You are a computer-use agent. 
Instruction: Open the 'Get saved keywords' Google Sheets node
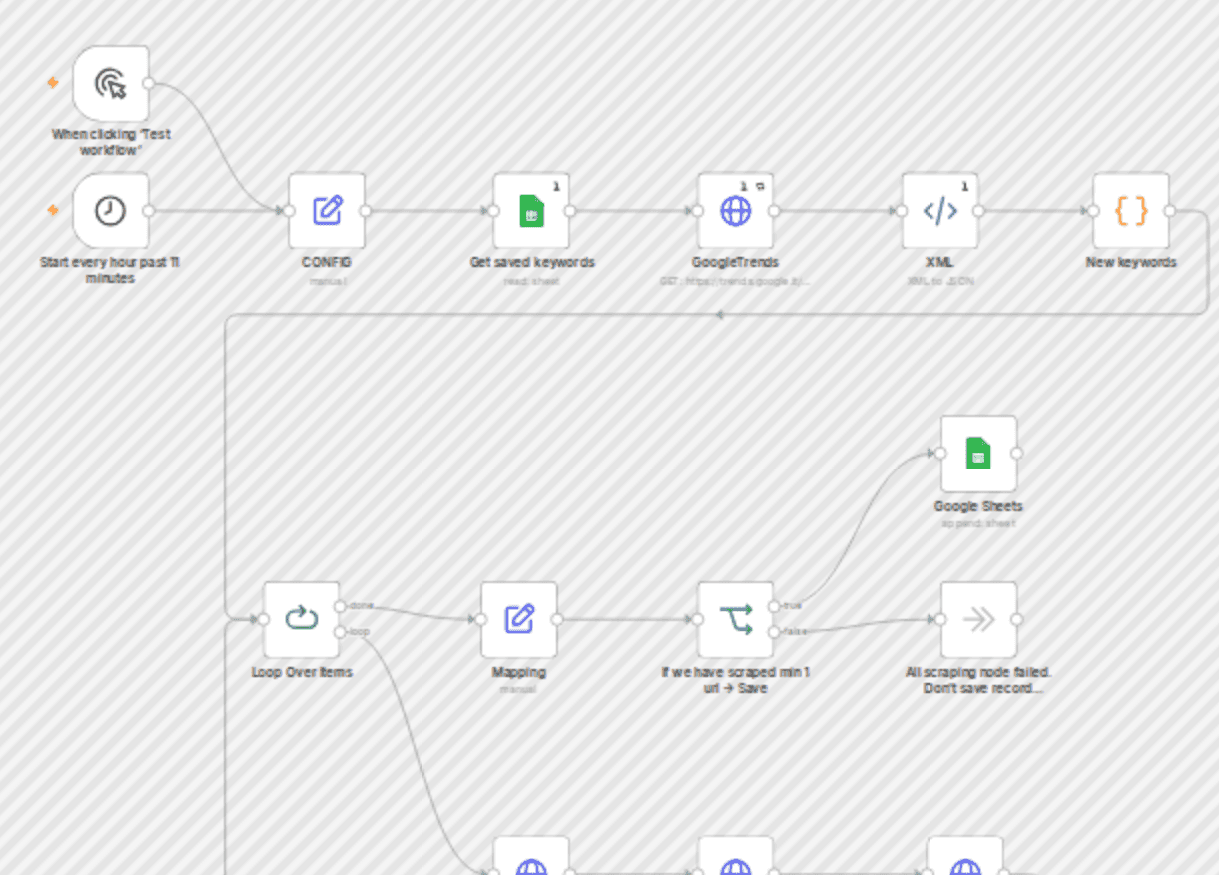pos(531,210)
